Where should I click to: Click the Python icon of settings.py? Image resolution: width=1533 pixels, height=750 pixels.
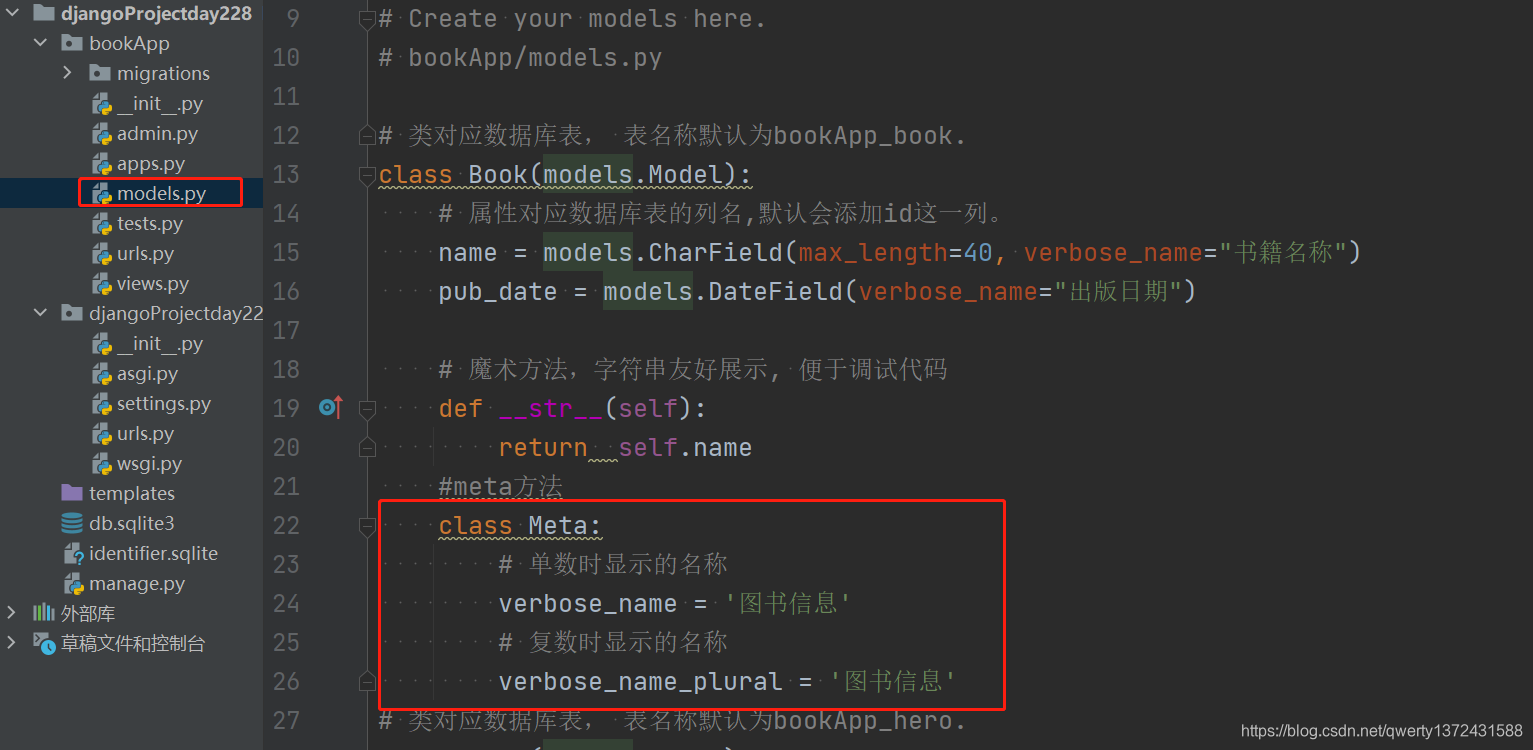102,403
